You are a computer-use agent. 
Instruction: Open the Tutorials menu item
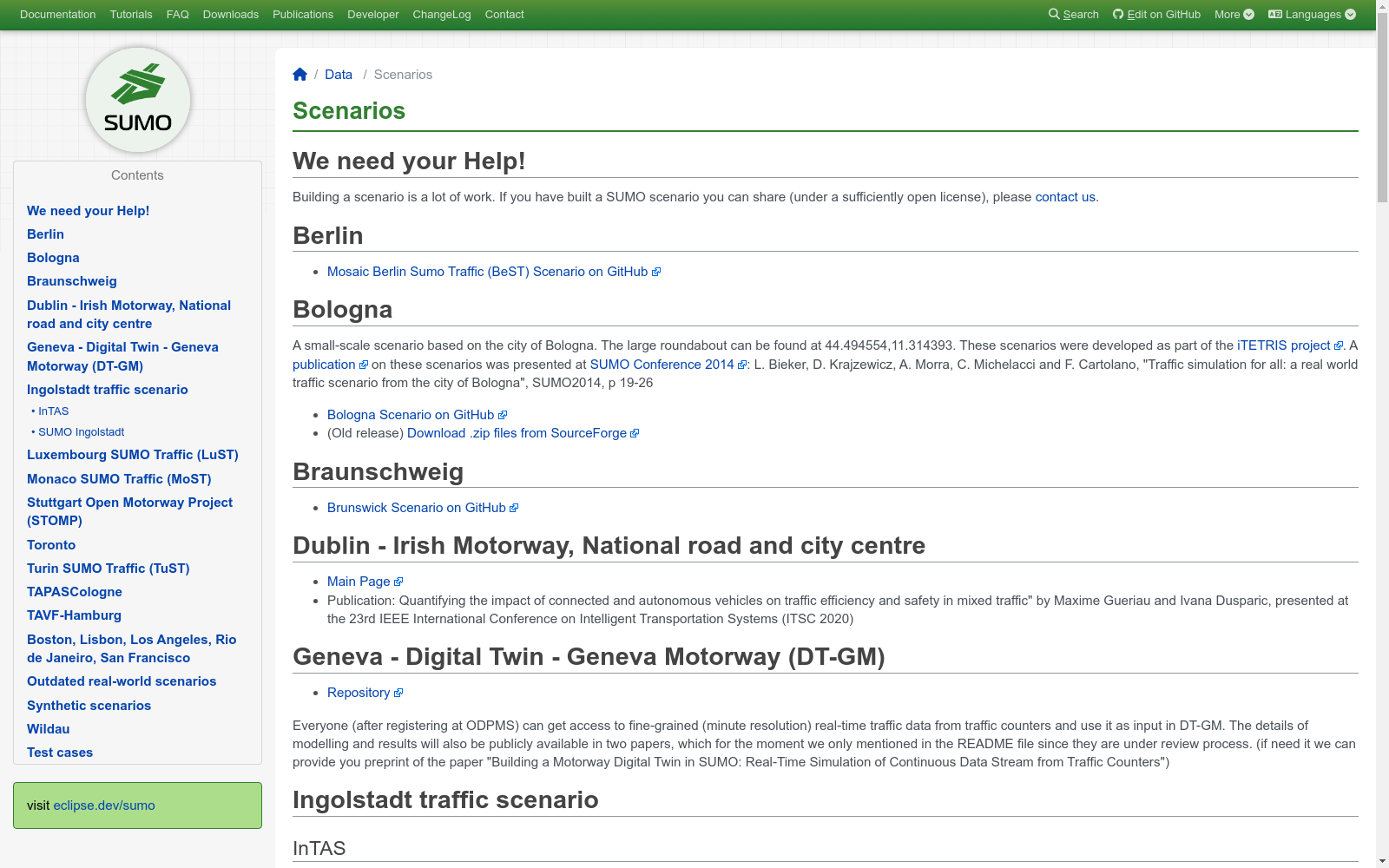coord(131,15)
